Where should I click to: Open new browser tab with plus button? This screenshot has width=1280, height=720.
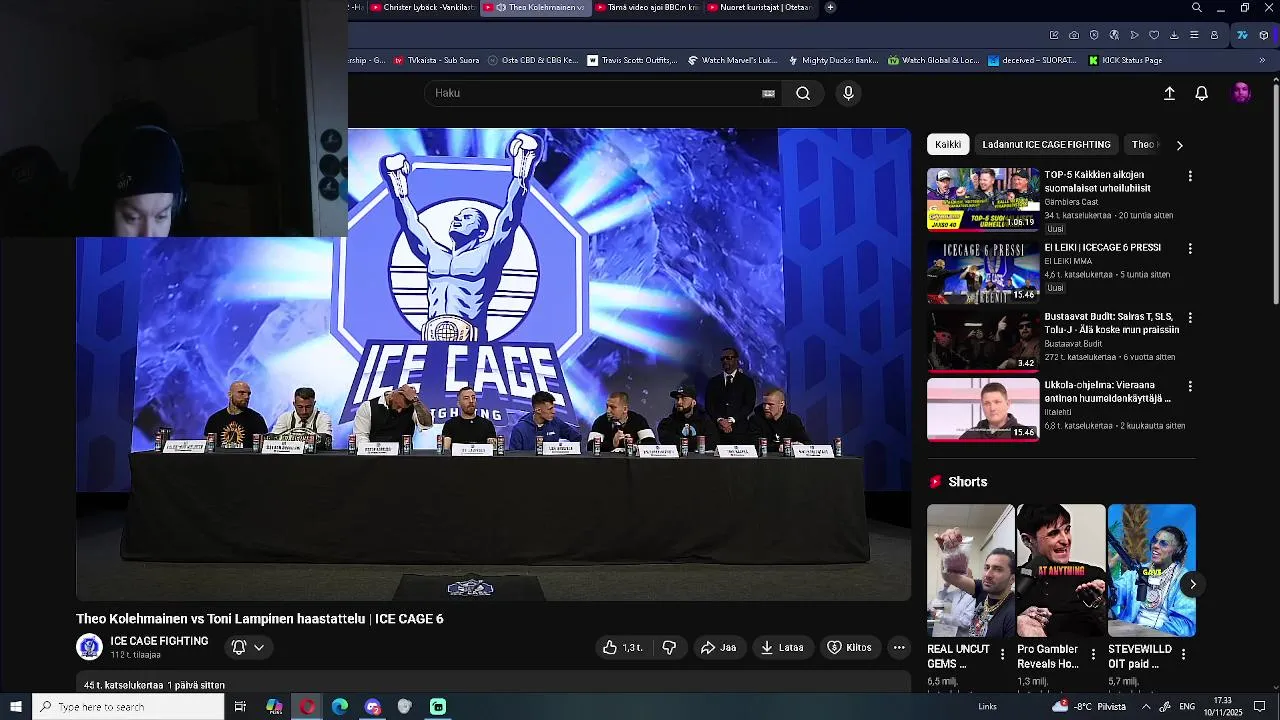[830, 7]
